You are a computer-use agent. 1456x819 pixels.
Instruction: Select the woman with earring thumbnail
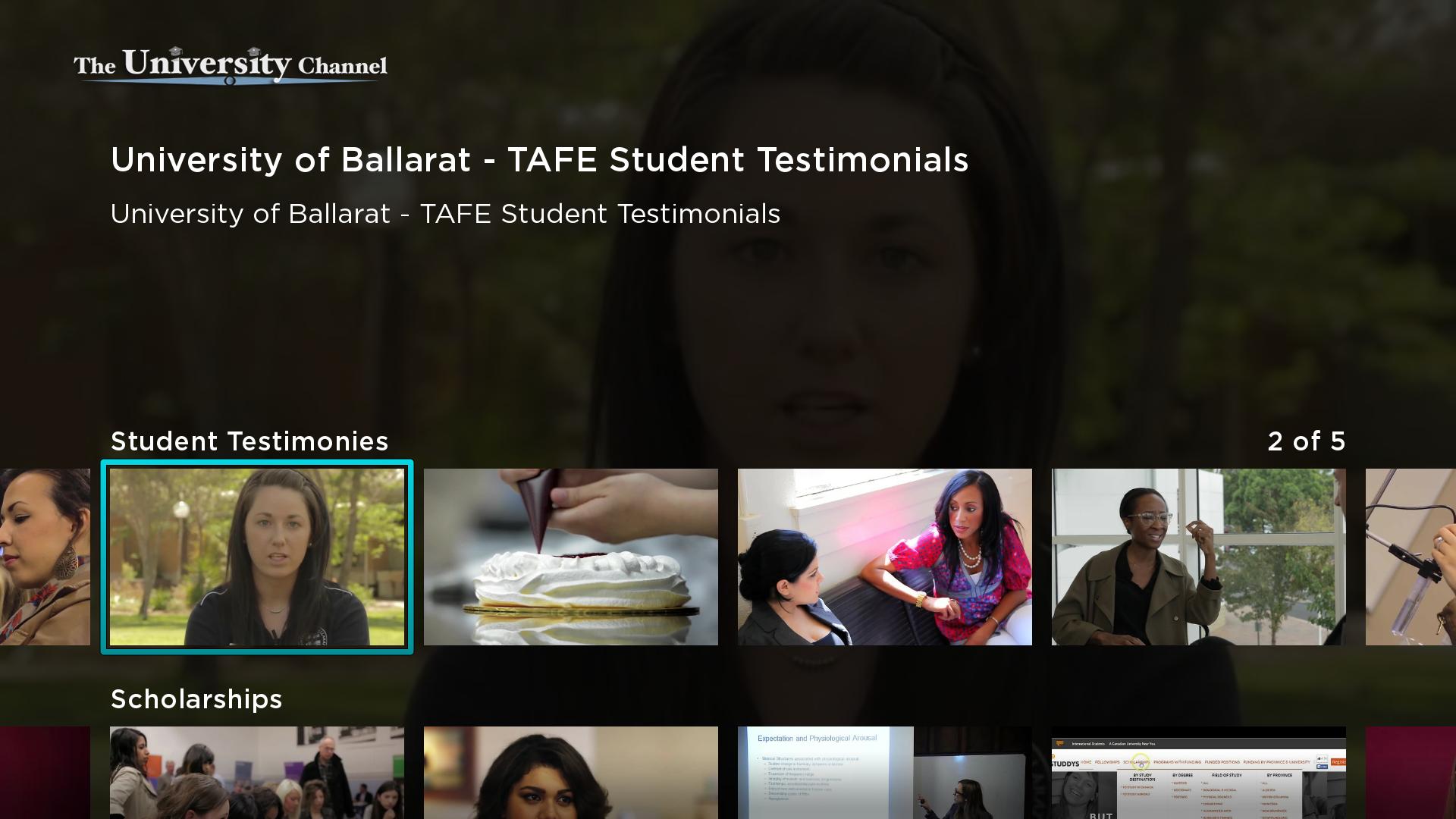(x=45, y=557)
